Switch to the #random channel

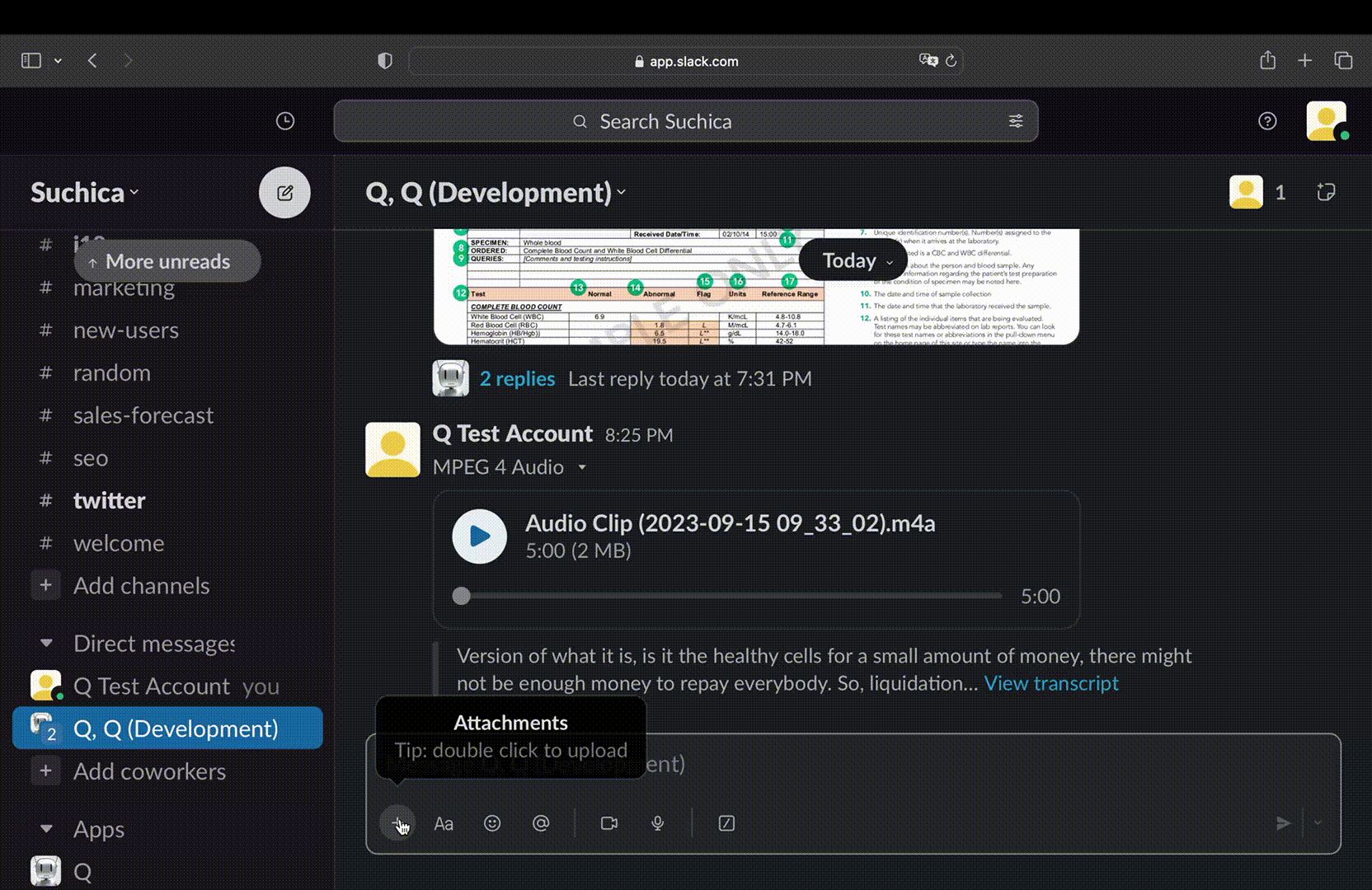click(112, 372)
